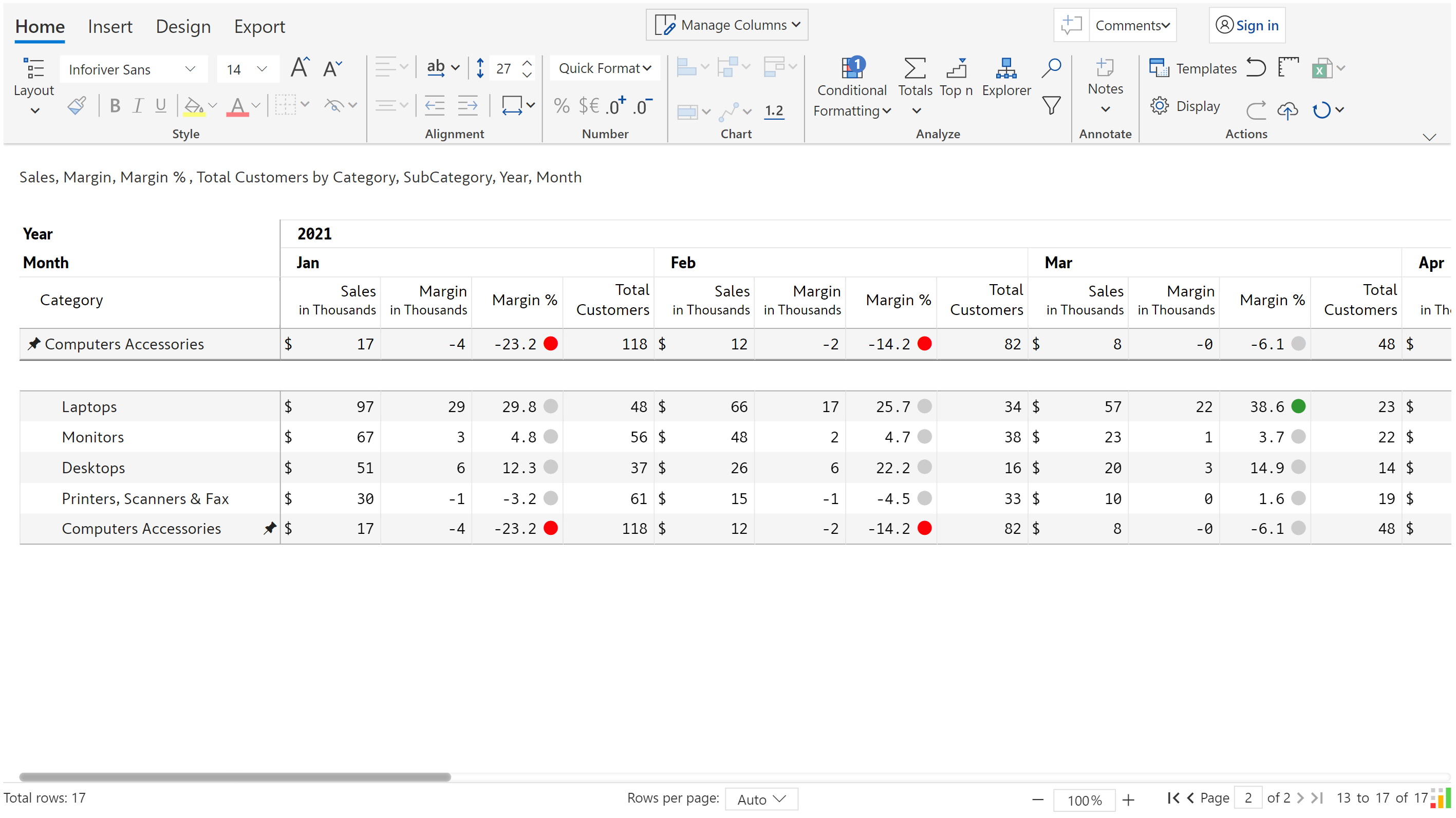Screen dimensions: 1456x818
Task: Expand the Inforiver Sans font dropdown
Action: (190, 69)
